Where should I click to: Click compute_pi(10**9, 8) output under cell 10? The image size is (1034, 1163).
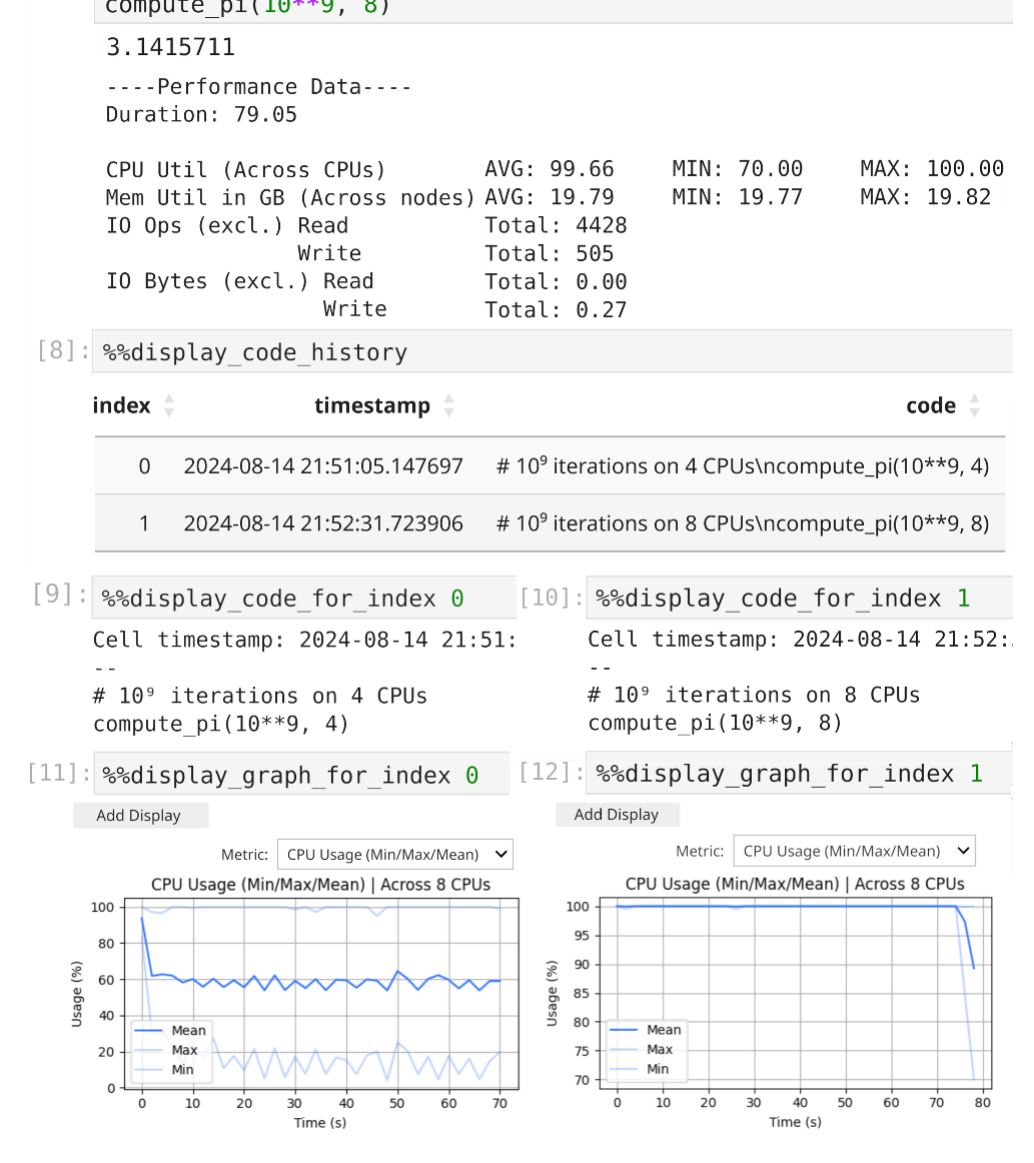coord(715,722)
